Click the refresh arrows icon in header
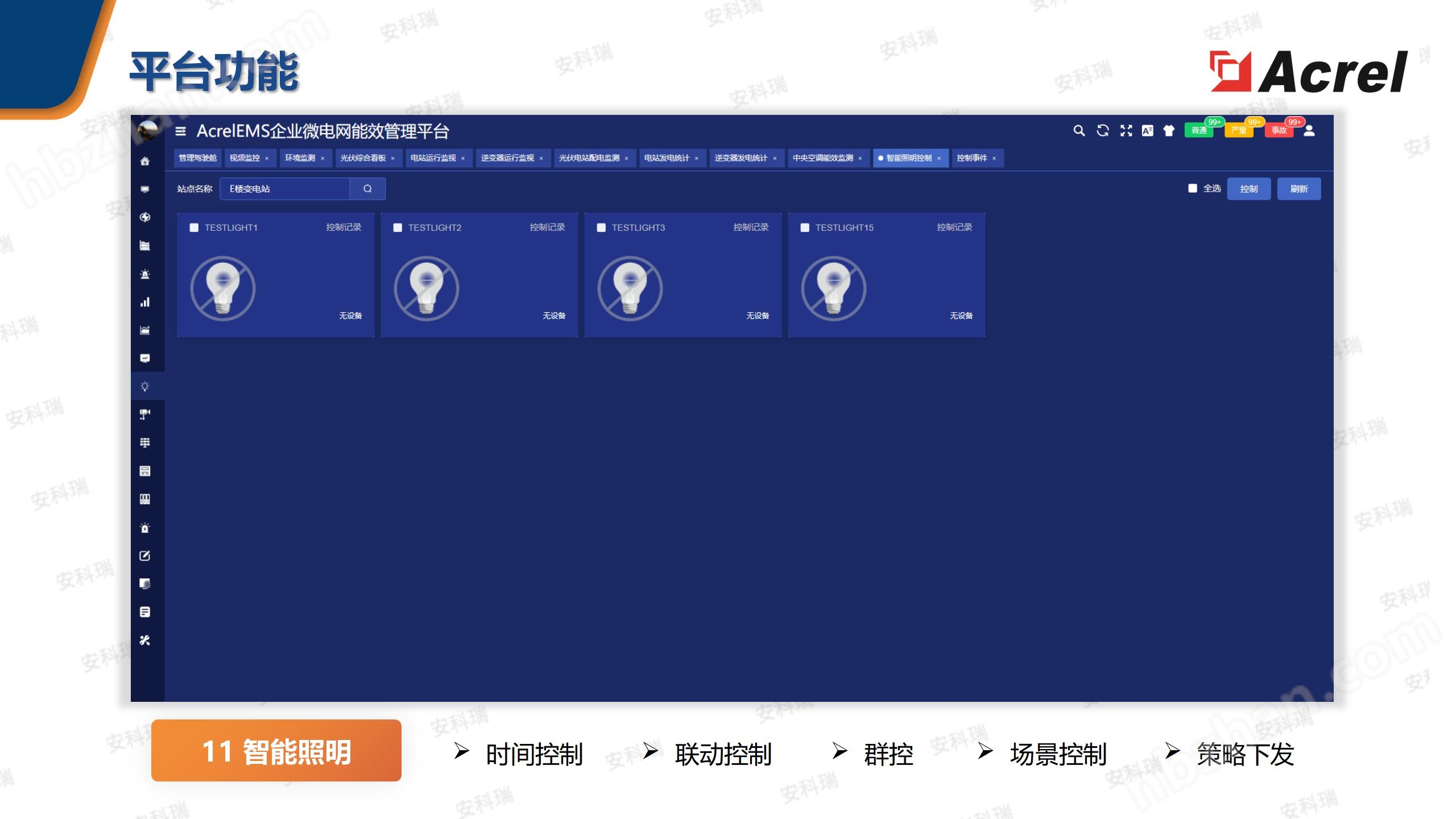Viewport: 1456px width, 819px height. click(1102, 131)
